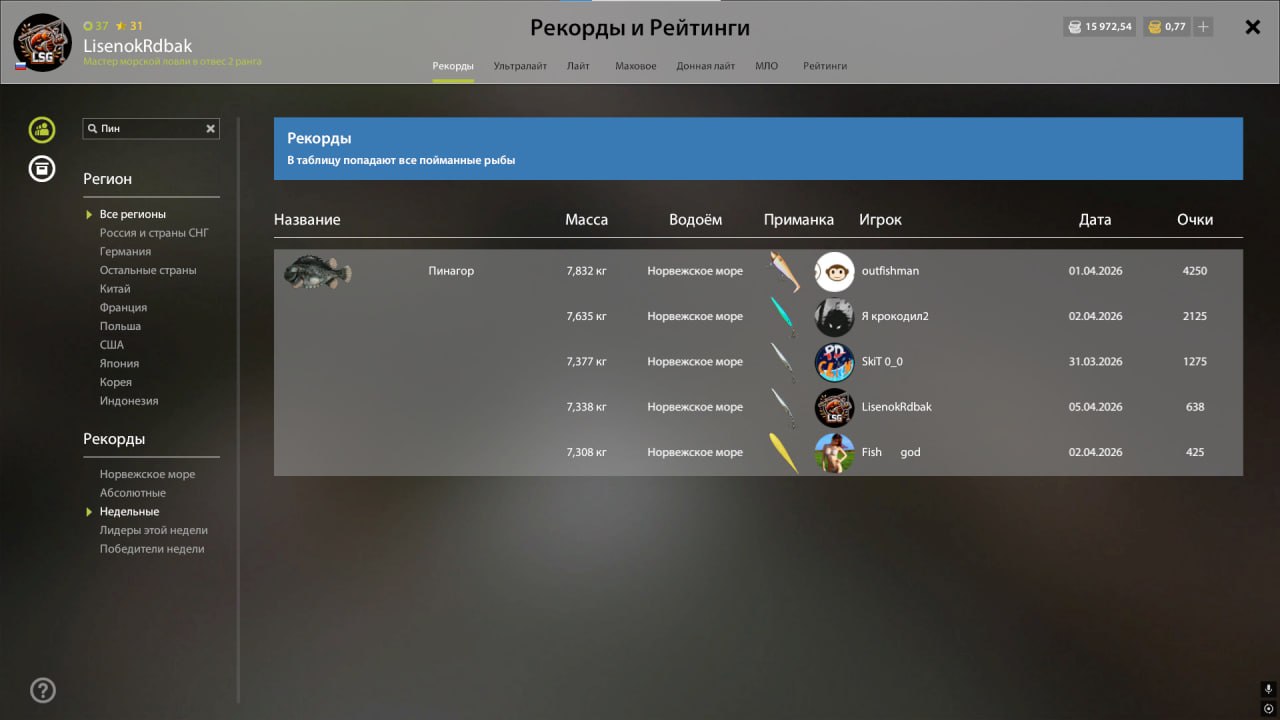
Task: Click the archive box icon in sidebar
Action: tap(42, 168)
